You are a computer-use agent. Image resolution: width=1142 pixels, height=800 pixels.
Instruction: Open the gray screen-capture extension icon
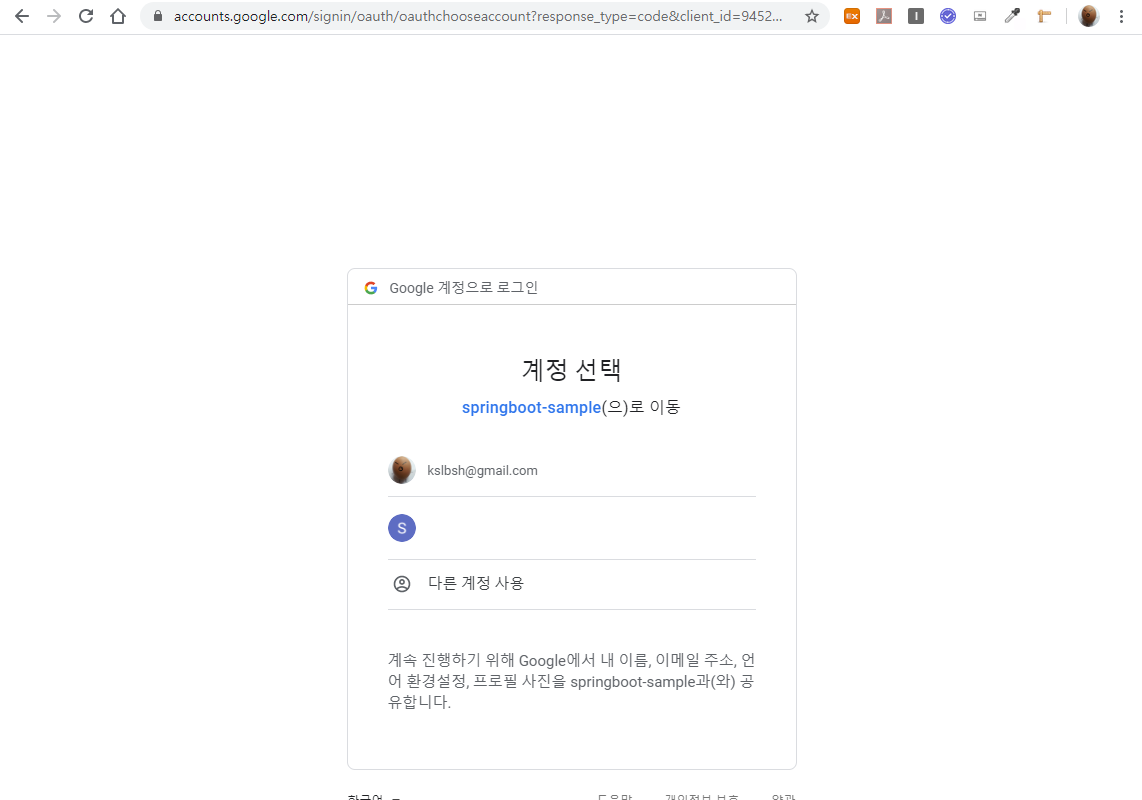980,16
